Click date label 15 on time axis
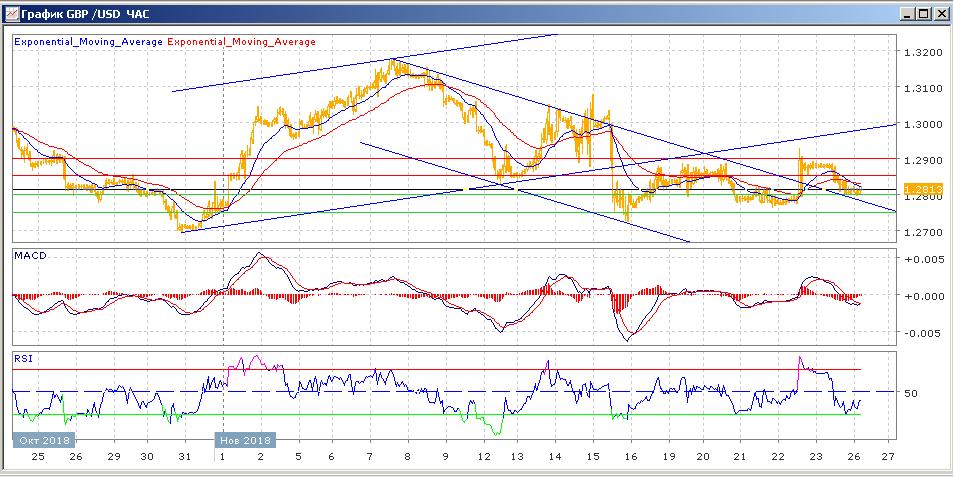 [x=593, y=456]
